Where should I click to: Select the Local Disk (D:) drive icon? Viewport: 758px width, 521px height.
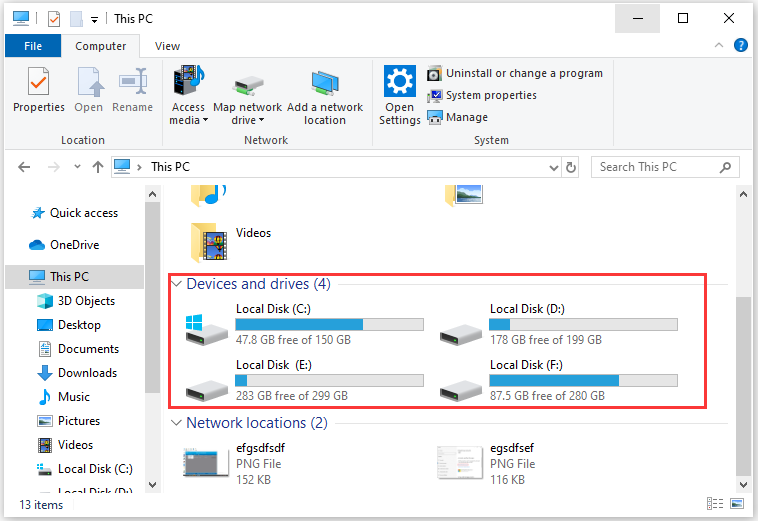pyautogui.click(x=461, y=334)
